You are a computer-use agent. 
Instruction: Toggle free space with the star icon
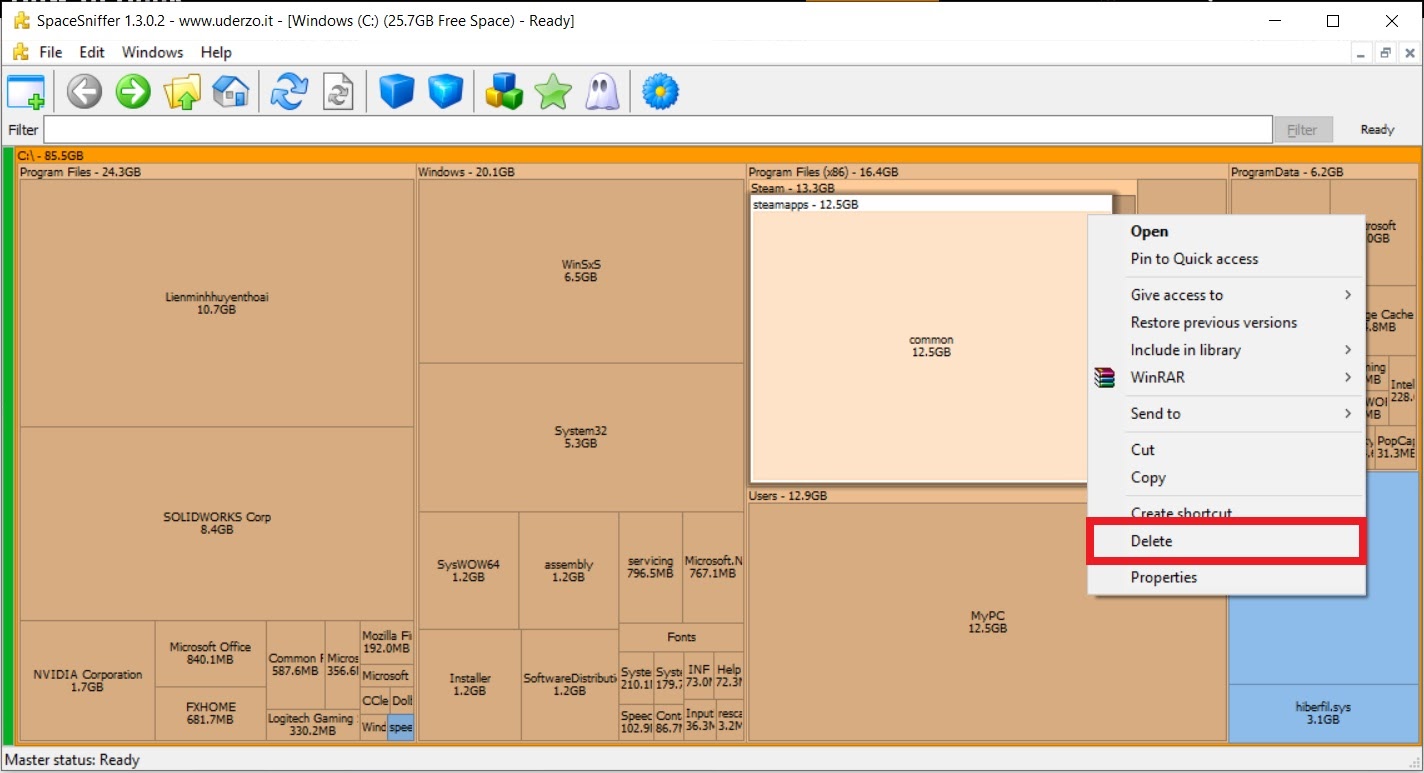(x=553, y=92)
